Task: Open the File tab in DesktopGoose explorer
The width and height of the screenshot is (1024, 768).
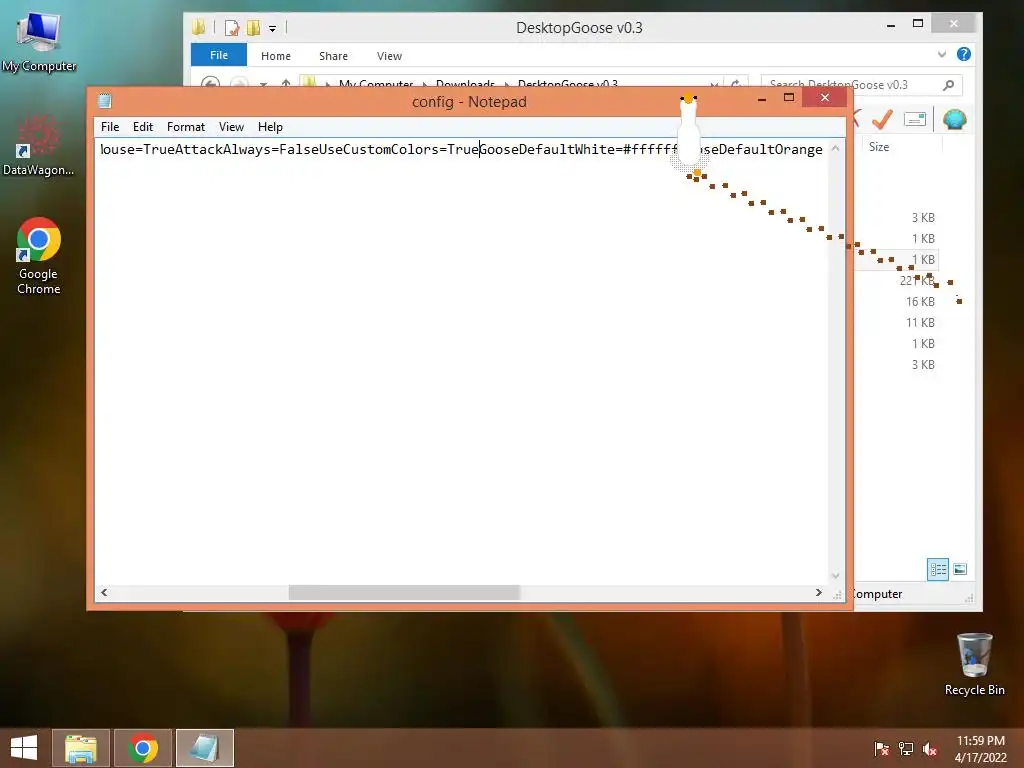Action: pyautogui.click(x=219, y=56)
